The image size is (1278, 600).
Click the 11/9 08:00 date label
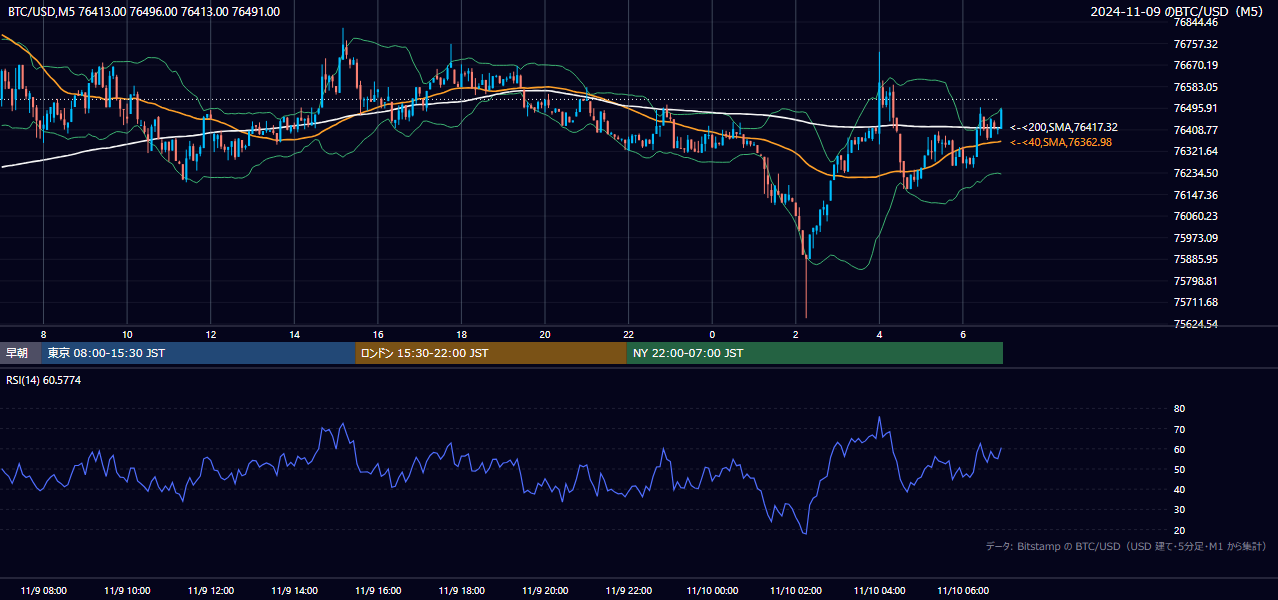44,590
